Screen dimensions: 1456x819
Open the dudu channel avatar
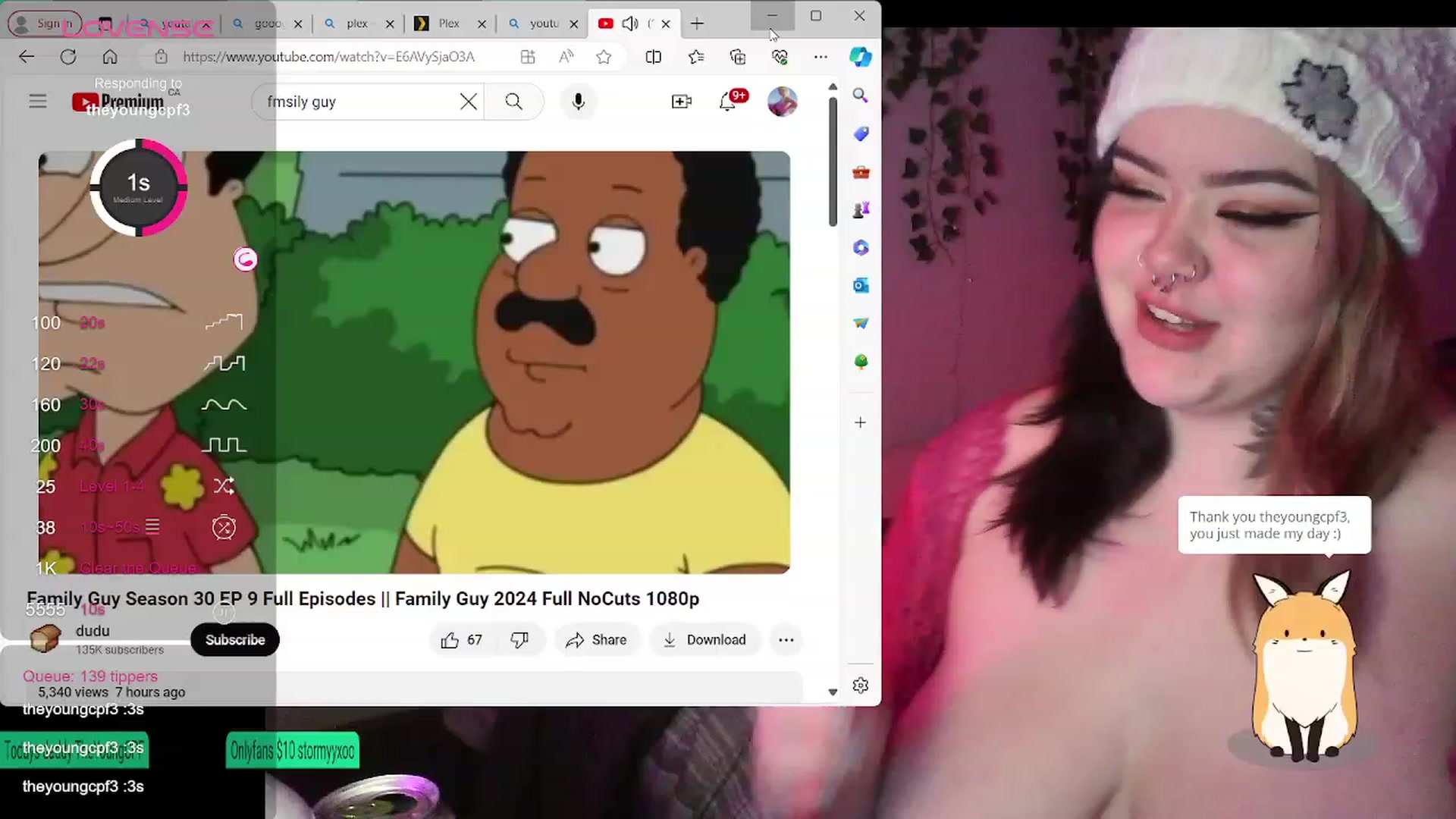tap(45, 639)
